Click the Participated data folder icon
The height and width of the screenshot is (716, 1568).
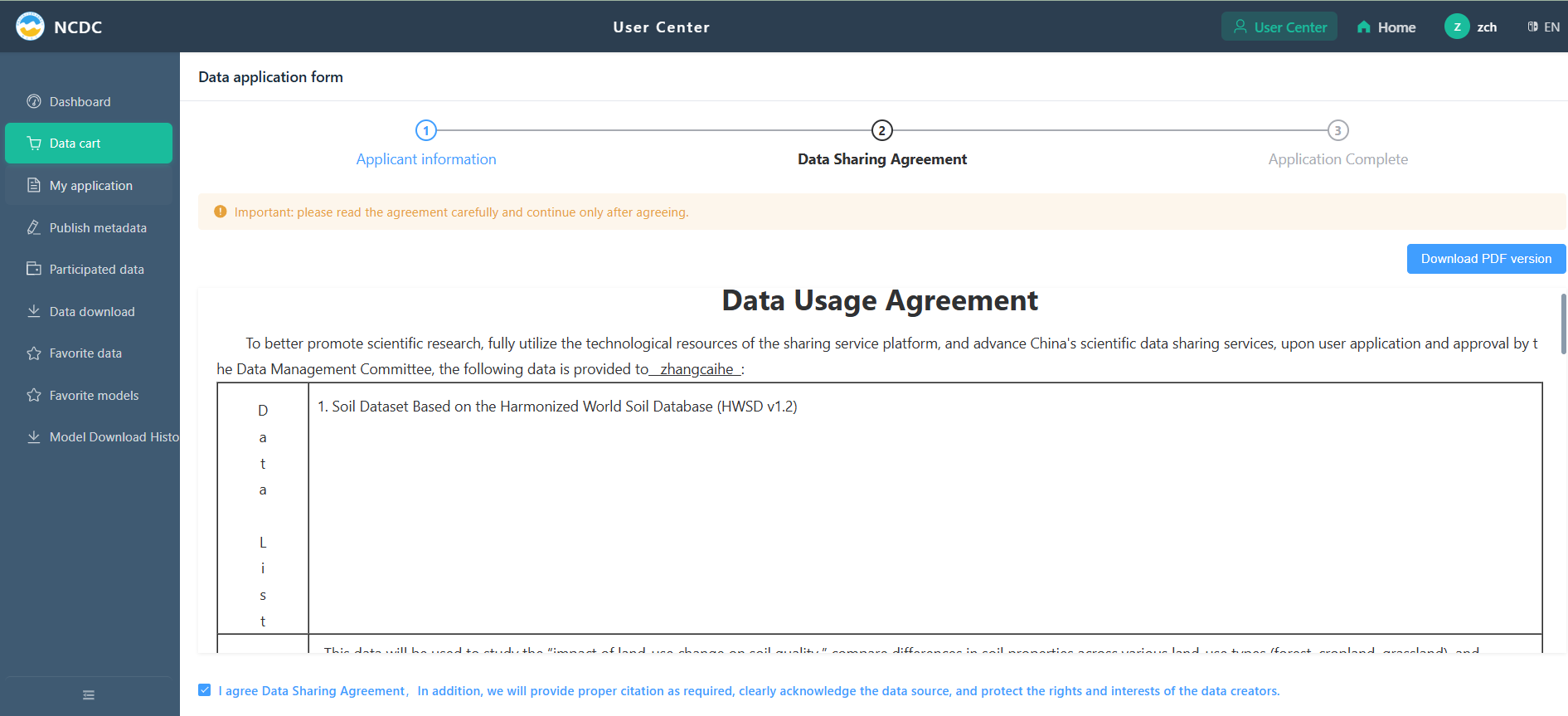tap(34, 269)
